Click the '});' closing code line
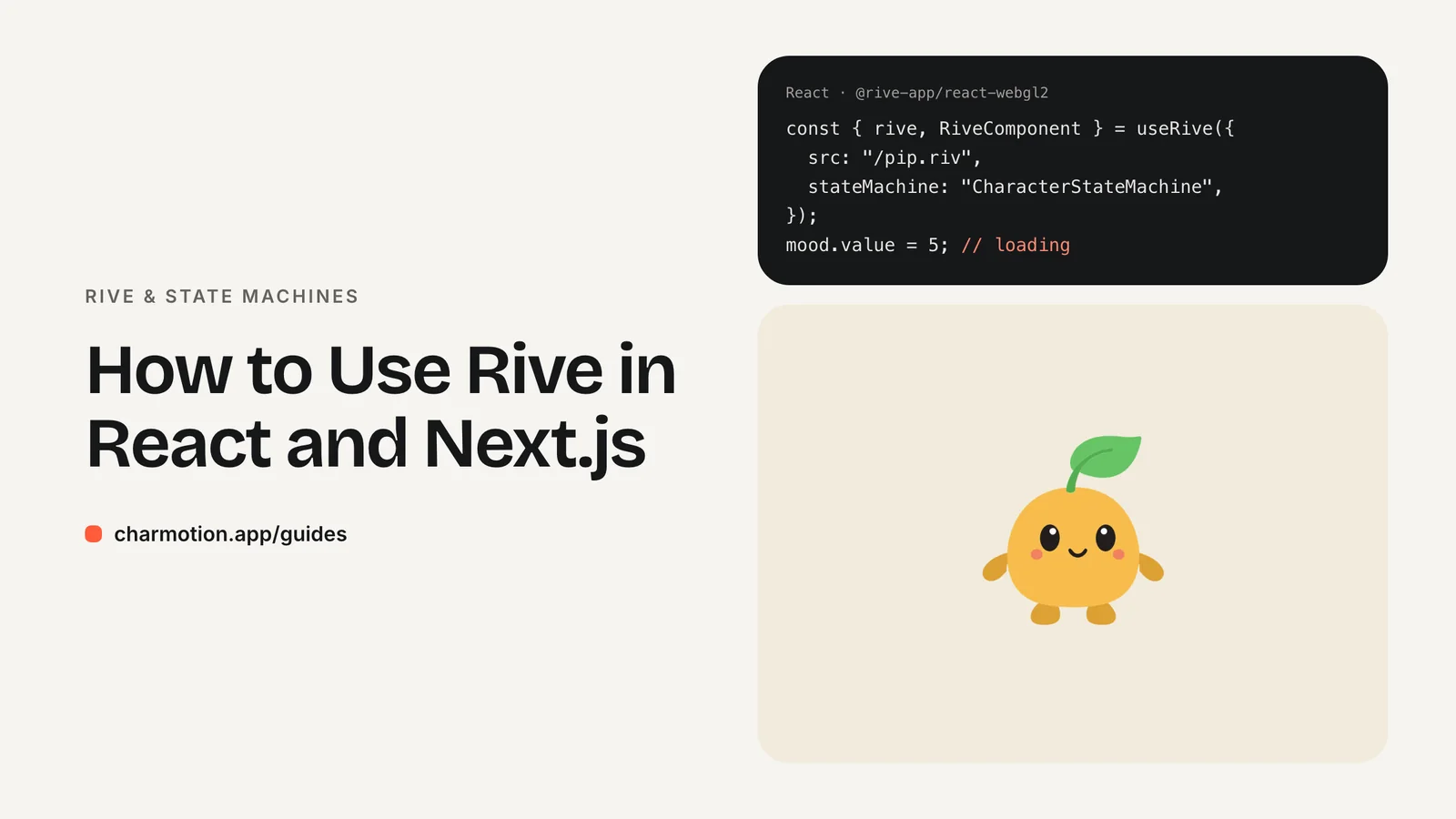 click(x=802, y=216)
